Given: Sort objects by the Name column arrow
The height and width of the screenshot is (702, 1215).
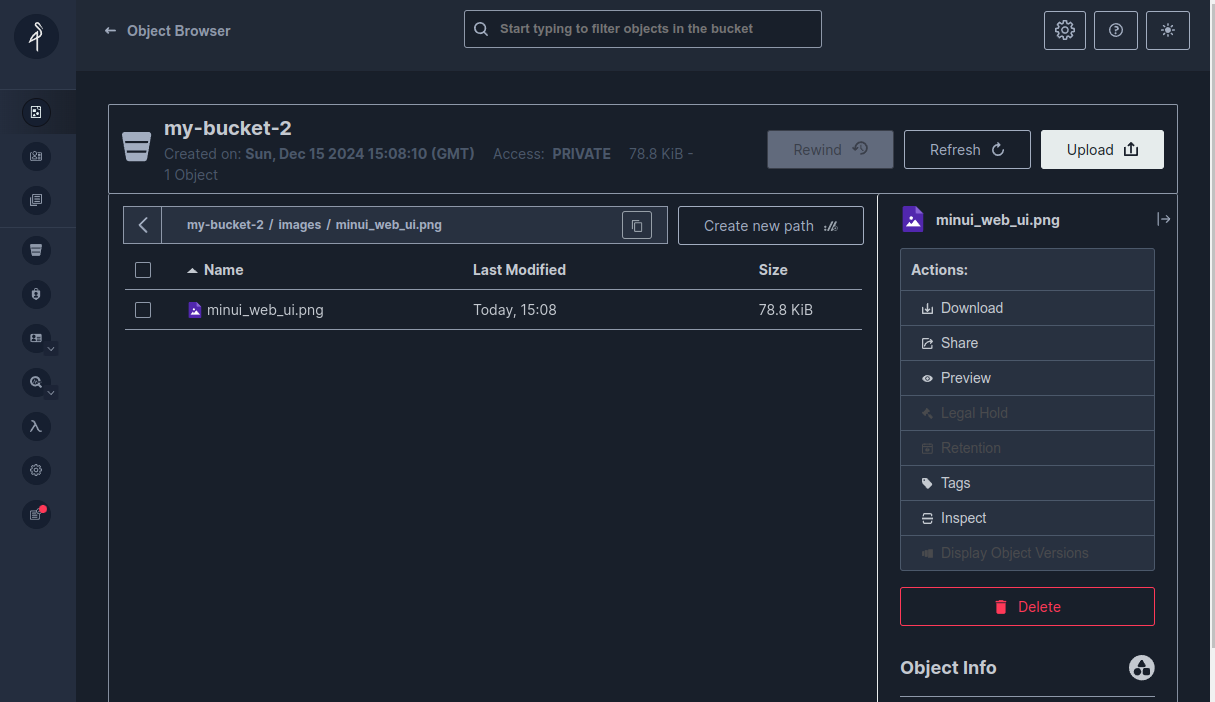Looking at the screenshot, I should coord(192,270).
